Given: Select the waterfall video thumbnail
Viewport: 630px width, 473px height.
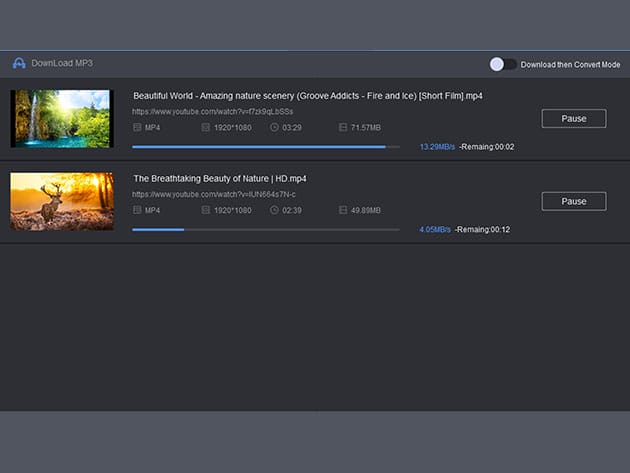Looking at the screenshot, I should [60, 119].
